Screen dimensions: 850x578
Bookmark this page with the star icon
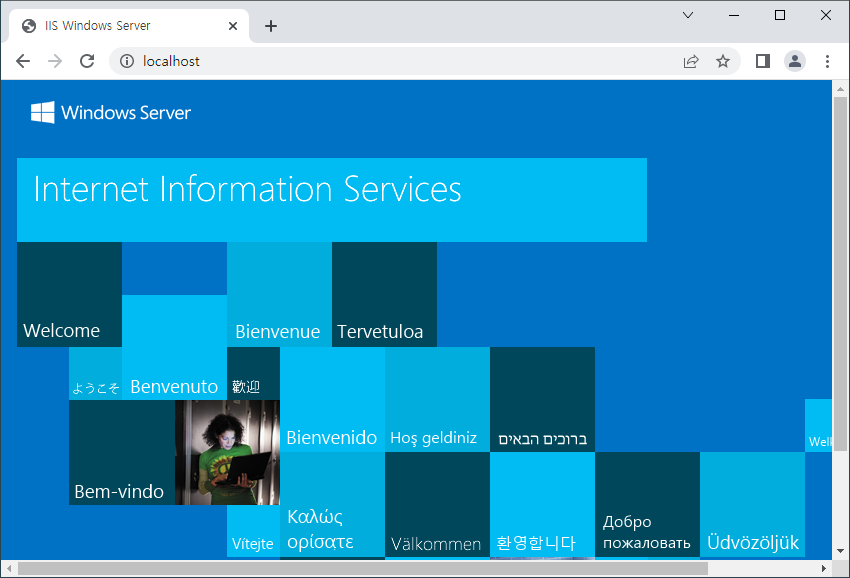[723, 61]
